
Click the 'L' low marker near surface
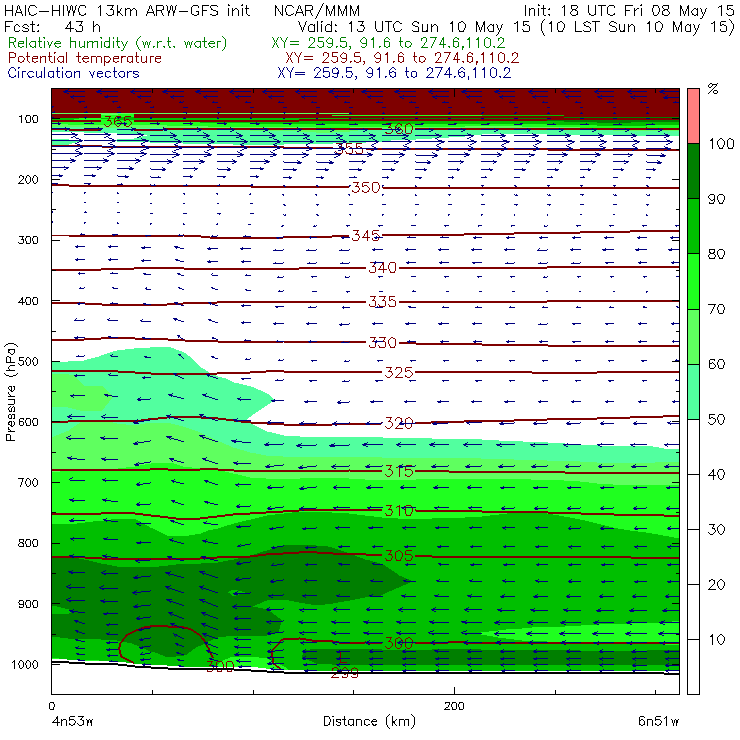coord(342,656)
